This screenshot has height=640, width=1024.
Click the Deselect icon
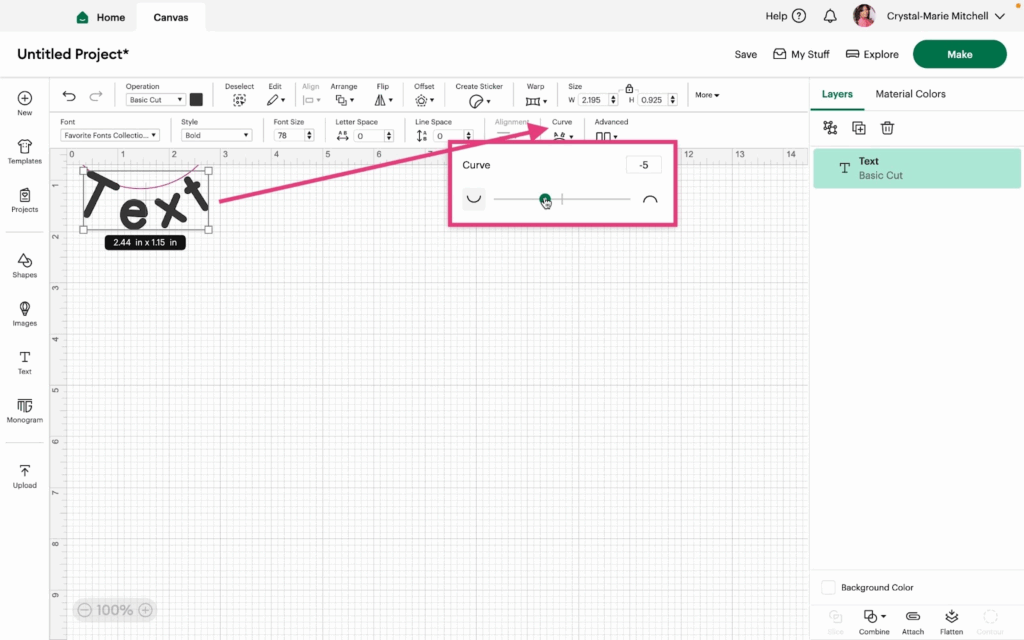pos(240,100)
